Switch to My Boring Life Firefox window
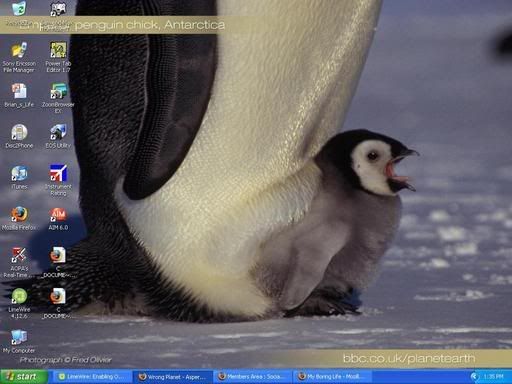This screenshot has height=384, width=512. [333, 377]
